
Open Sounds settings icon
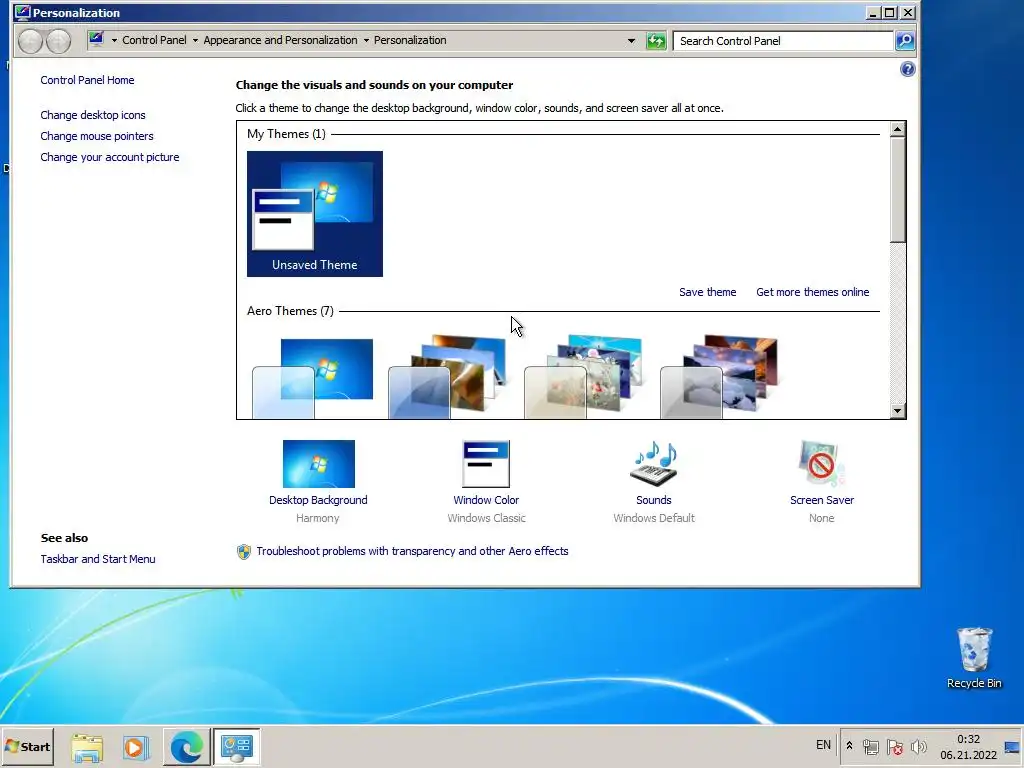[654, 464]
